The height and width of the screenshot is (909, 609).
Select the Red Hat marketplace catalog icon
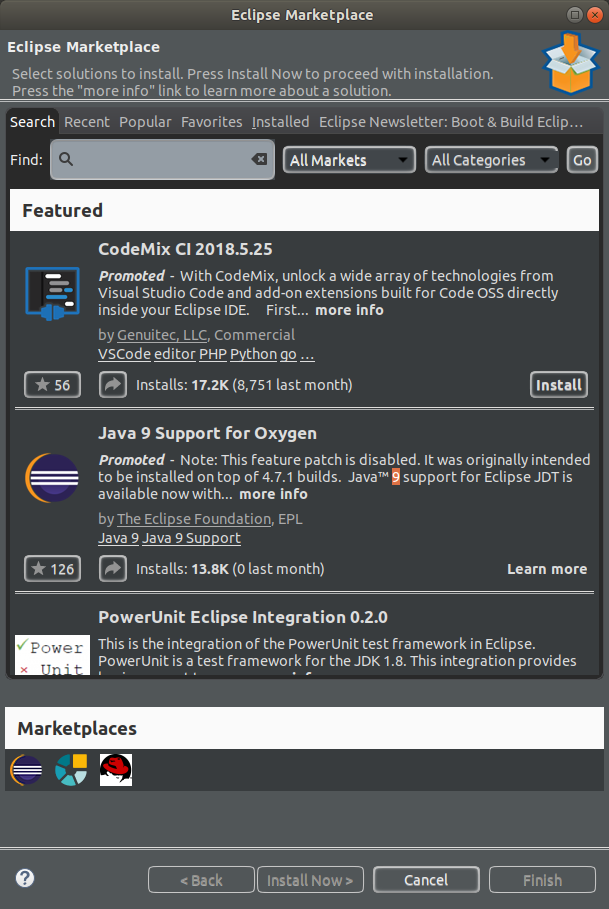pos(116,770)
